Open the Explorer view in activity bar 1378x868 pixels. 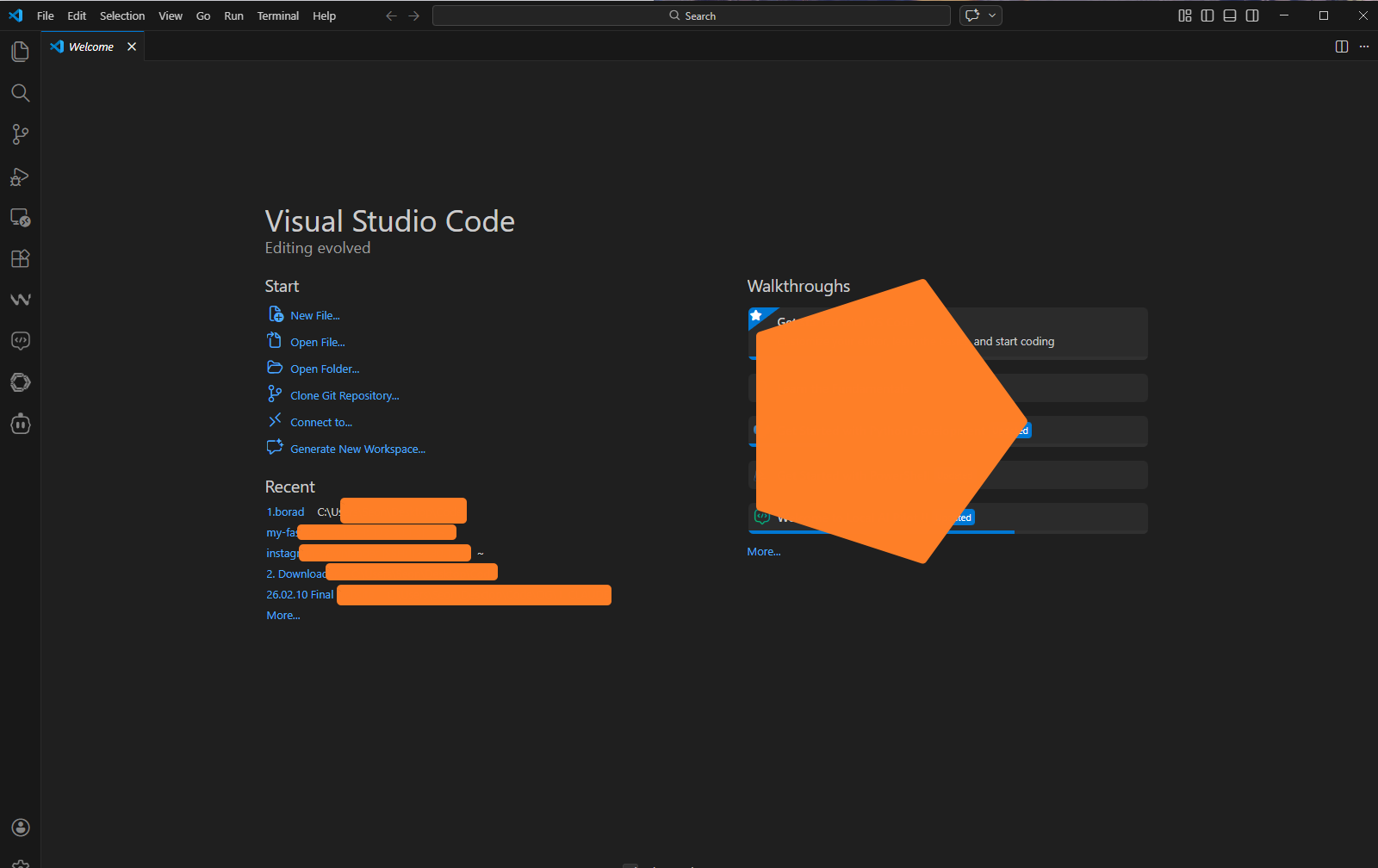coord(20,52)
